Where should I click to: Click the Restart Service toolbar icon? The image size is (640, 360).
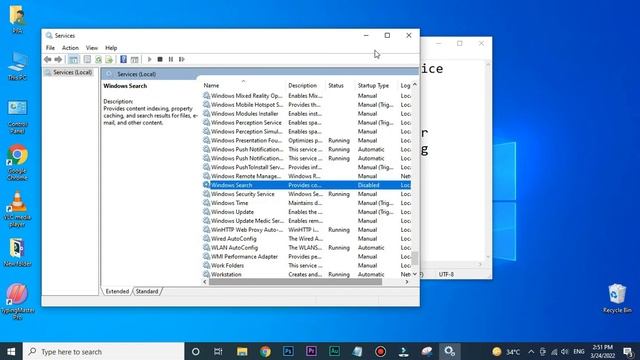(x=182, y=60)
